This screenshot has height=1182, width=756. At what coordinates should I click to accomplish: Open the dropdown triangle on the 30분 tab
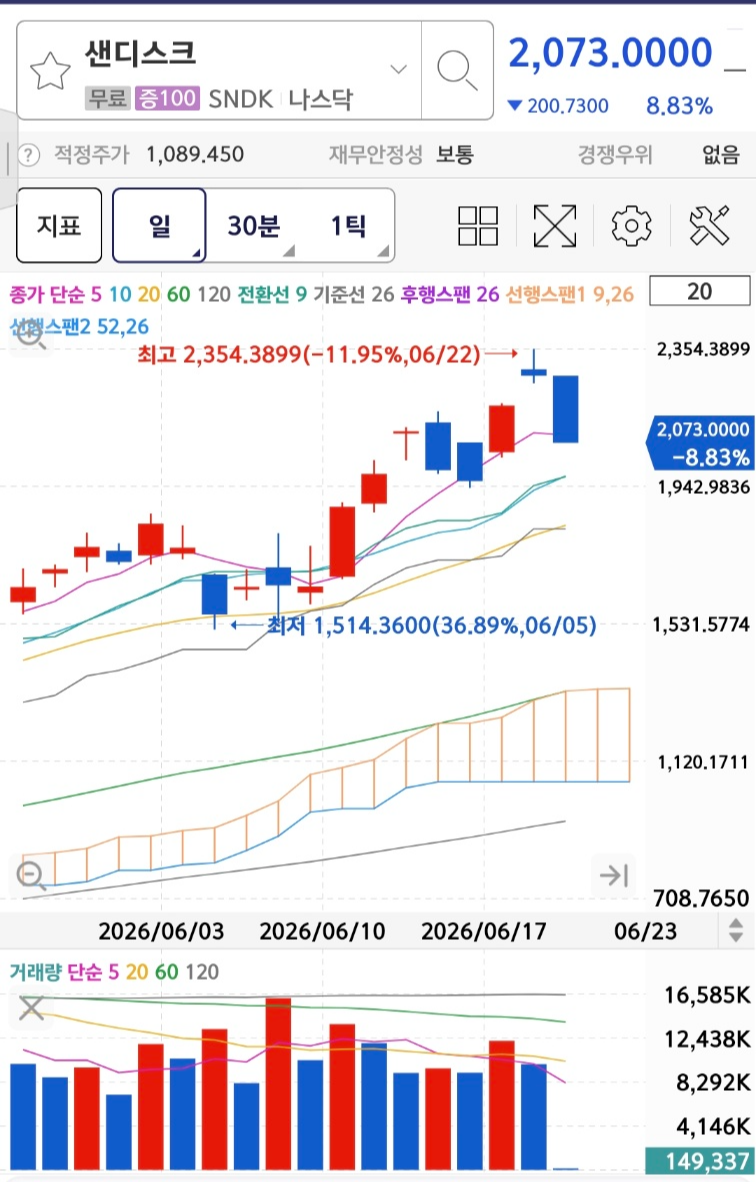point(289,251)
